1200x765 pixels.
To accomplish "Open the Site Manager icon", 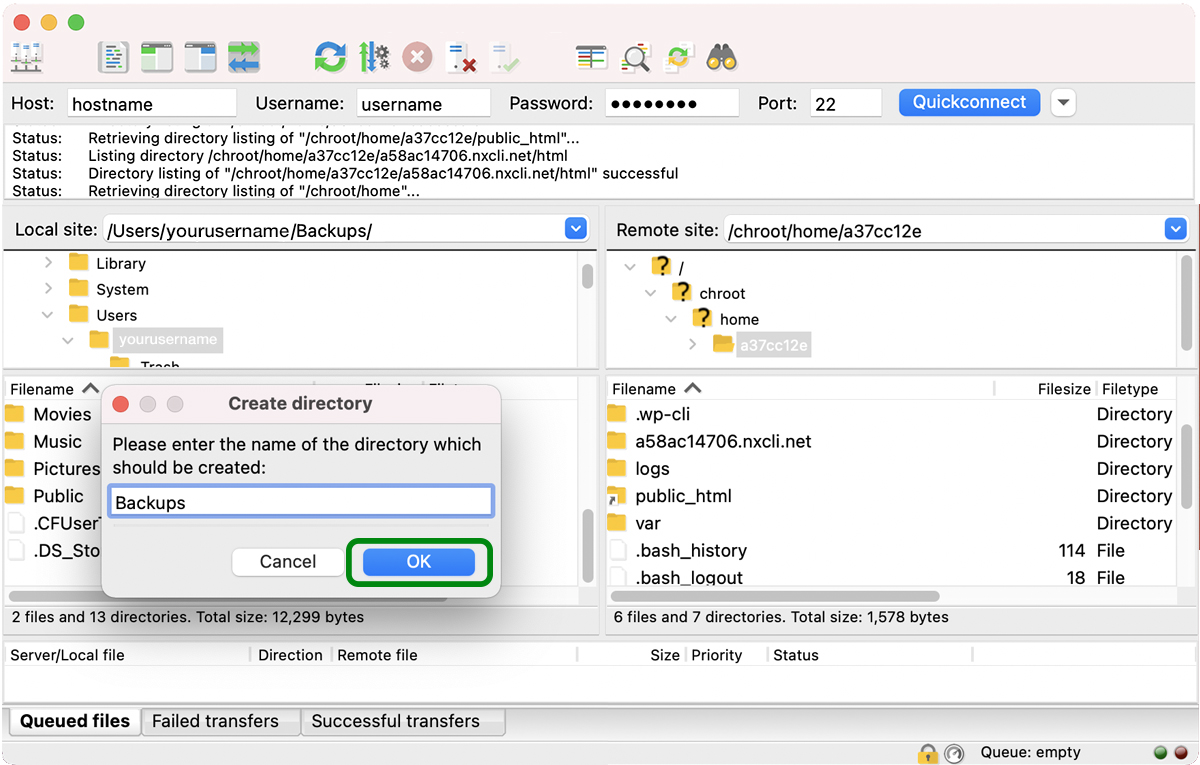I will pos(26,57).
